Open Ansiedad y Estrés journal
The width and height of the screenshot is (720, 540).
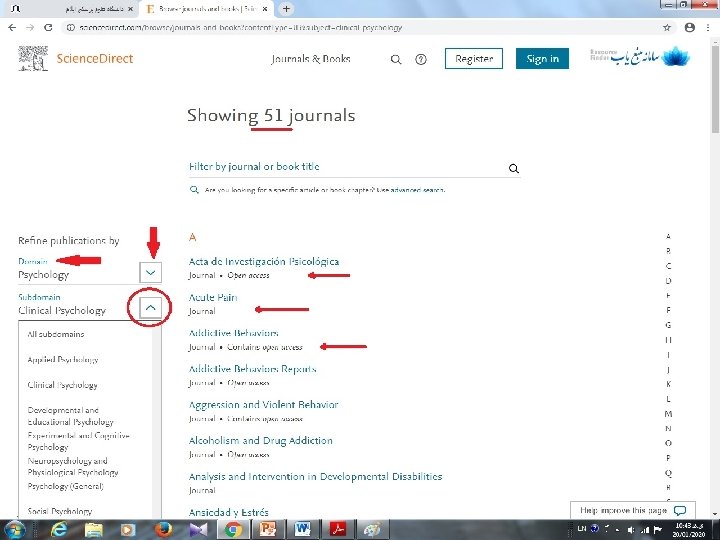(229, 512)
